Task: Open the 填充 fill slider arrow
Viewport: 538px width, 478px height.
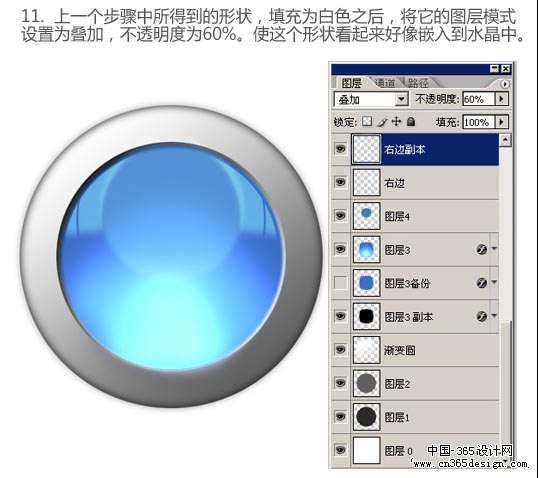Action: (x=501, y=122)
